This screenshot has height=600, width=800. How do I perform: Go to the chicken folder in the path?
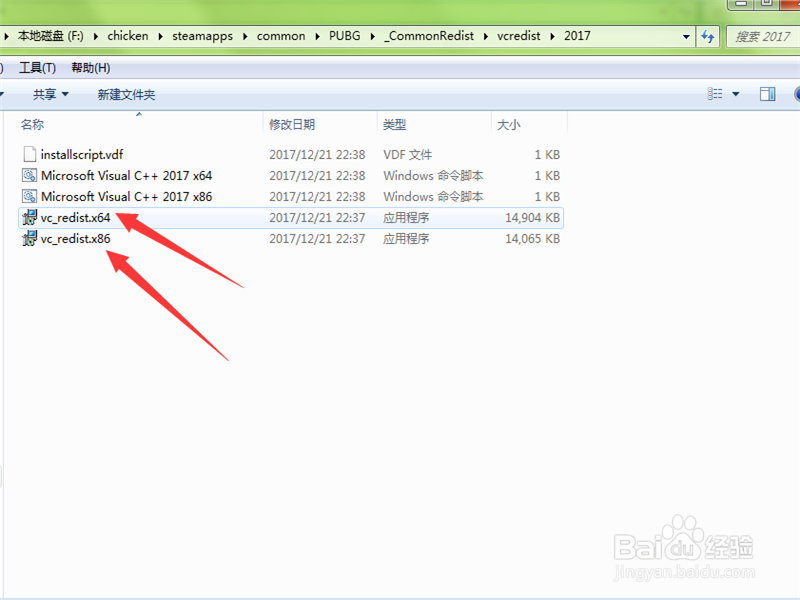click(x=128, y=36)
